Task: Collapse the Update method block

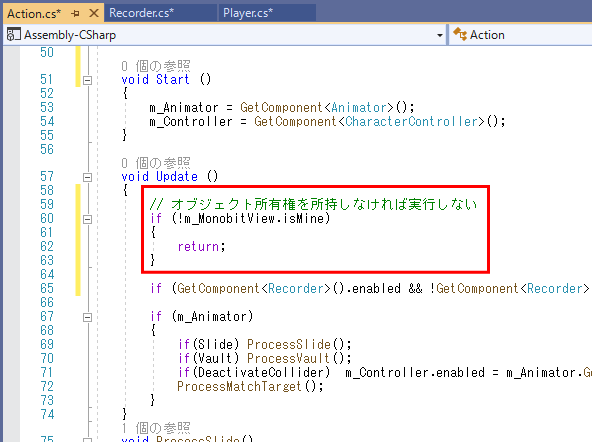Action: click(87, 177)
